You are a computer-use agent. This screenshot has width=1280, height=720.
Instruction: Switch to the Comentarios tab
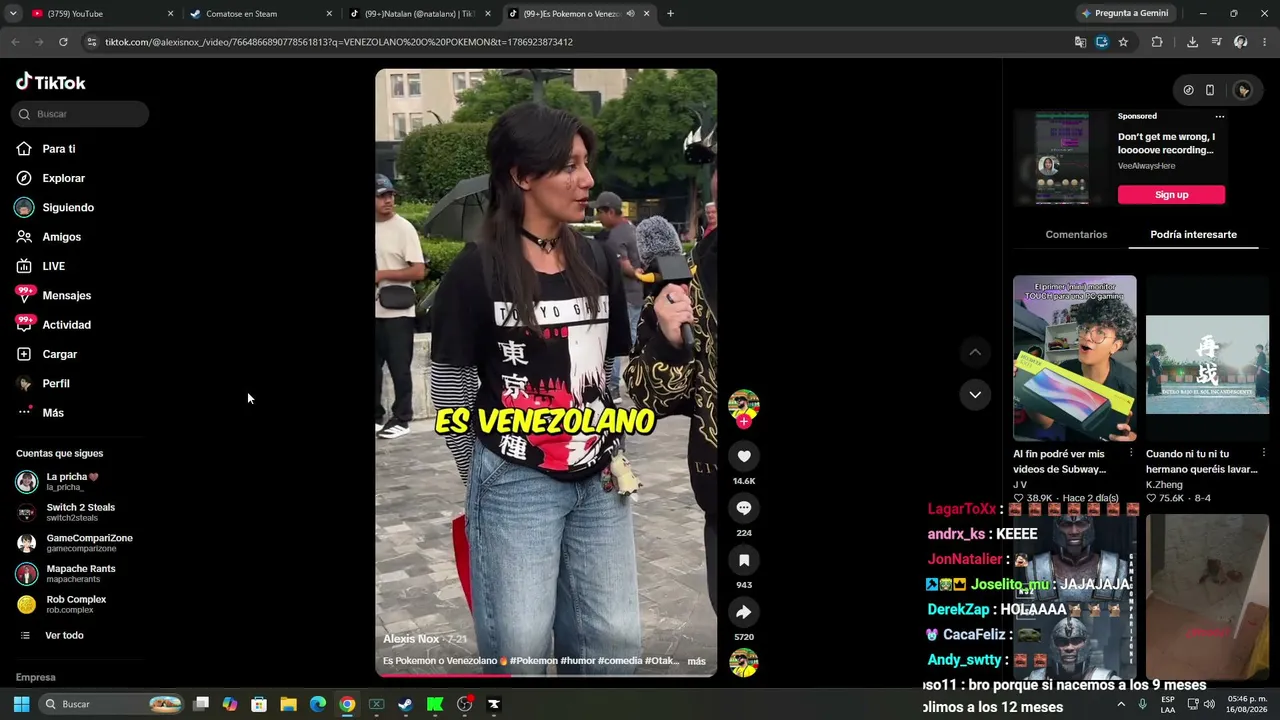coord(1076,234)
